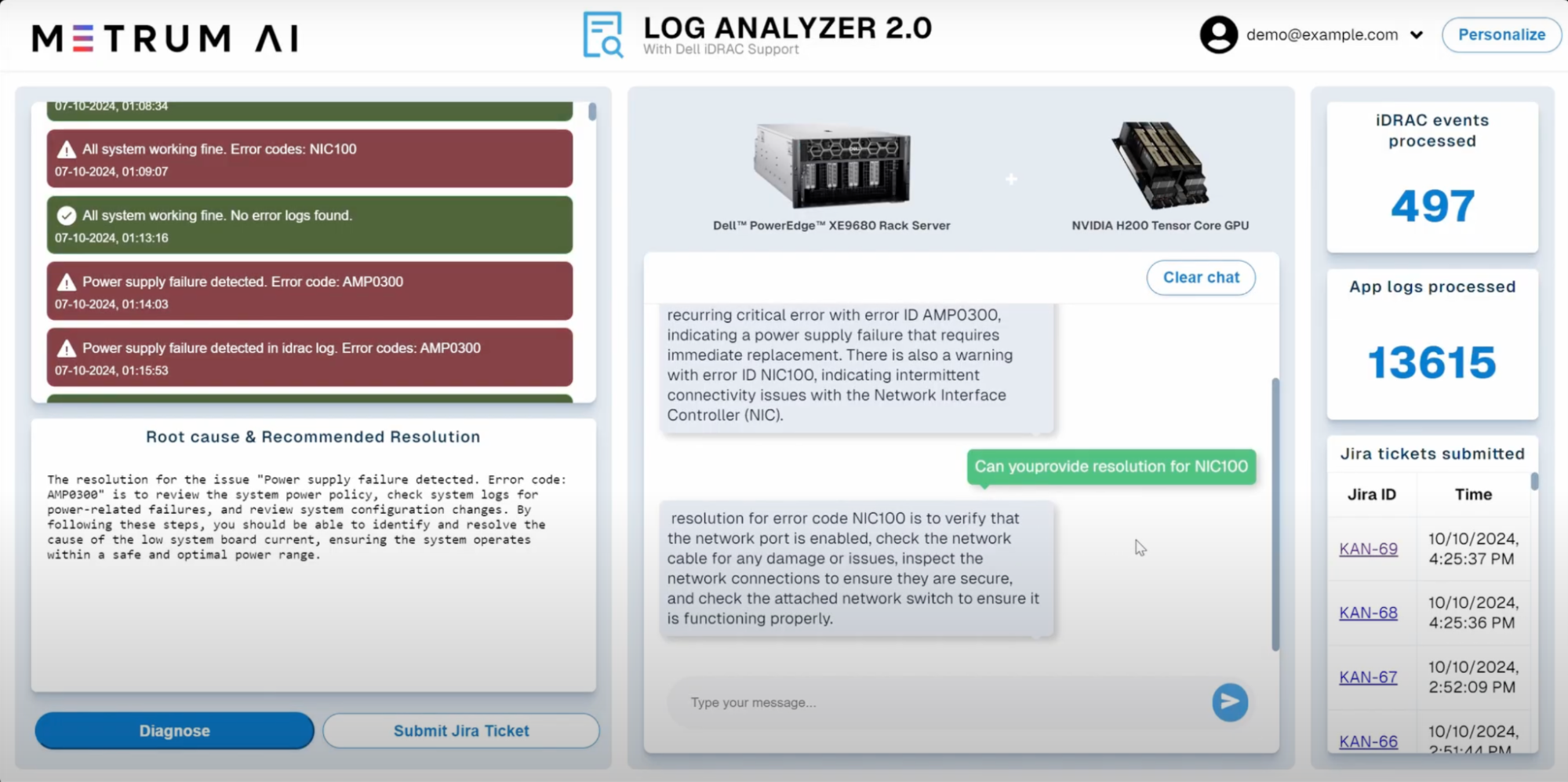The image size is (1568, 782).
Task: Click checkmark icon on No error logs entry
Action: click(x=67, y=216)
